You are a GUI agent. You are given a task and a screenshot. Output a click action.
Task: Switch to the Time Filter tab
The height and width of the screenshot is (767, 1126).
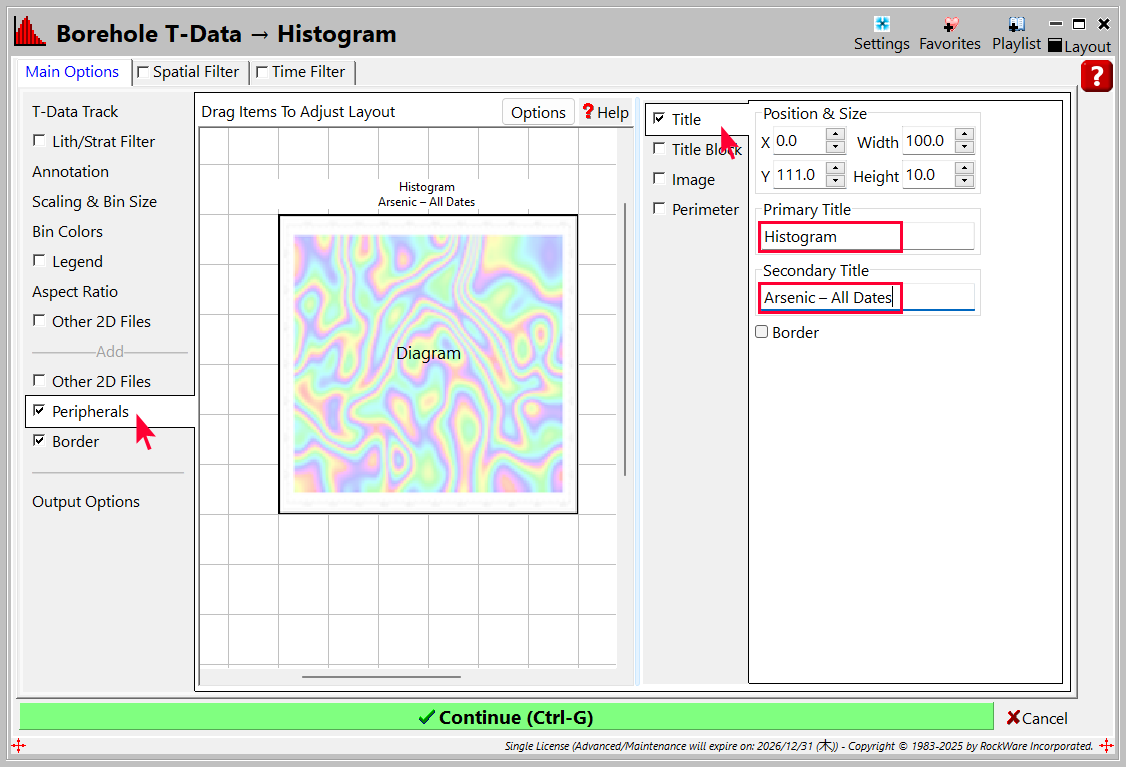pyautogui.click(x=300, y=72)
